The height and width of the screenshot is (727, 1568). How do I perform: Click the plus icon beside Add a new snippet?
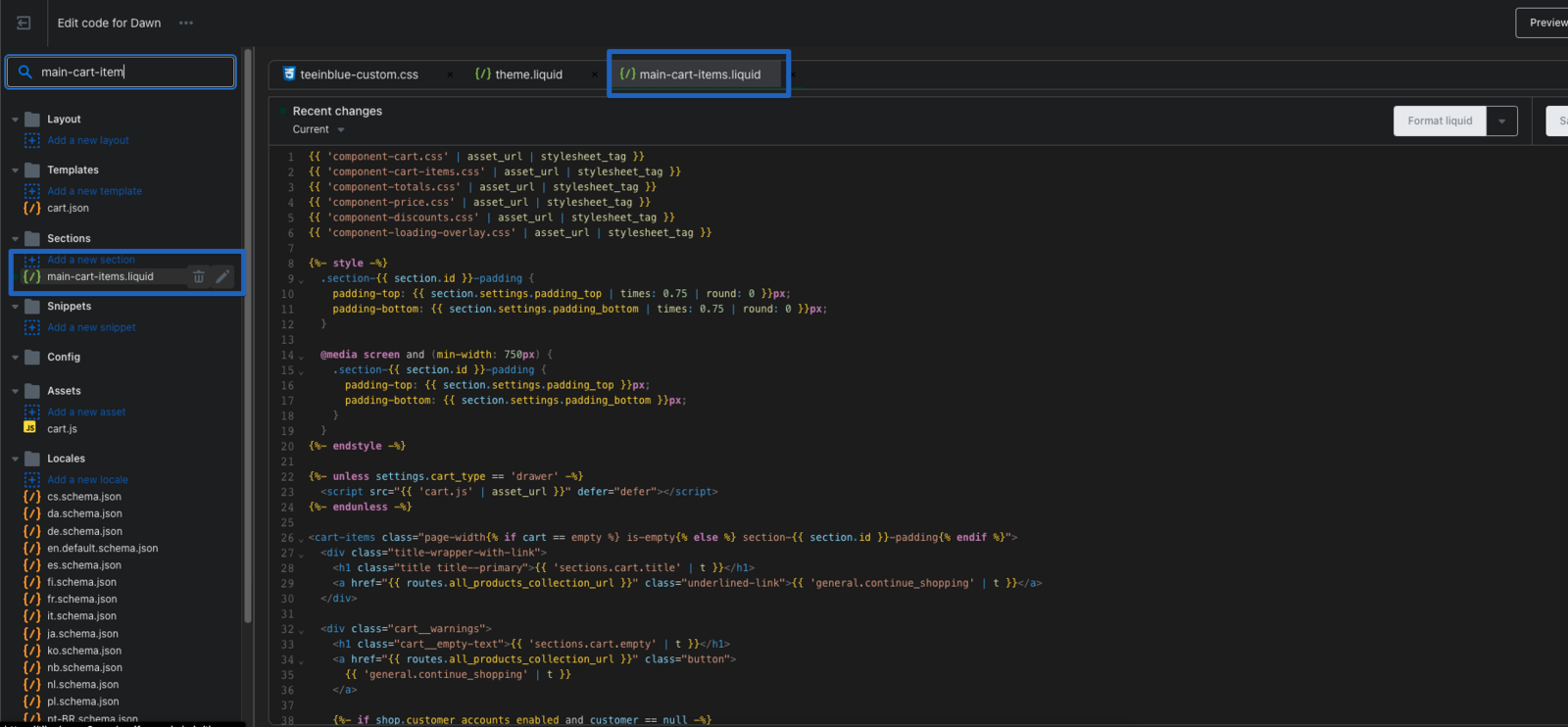click(31, 327)
